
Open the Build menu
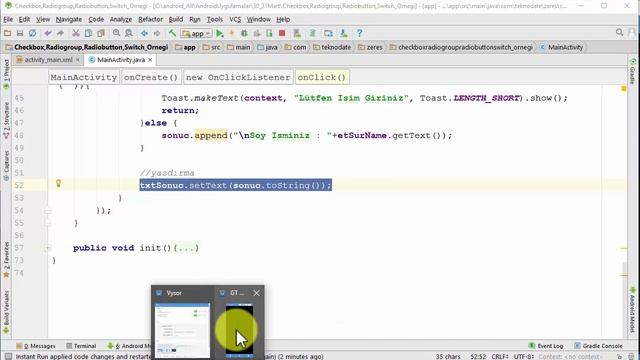[x=176, y=19]
